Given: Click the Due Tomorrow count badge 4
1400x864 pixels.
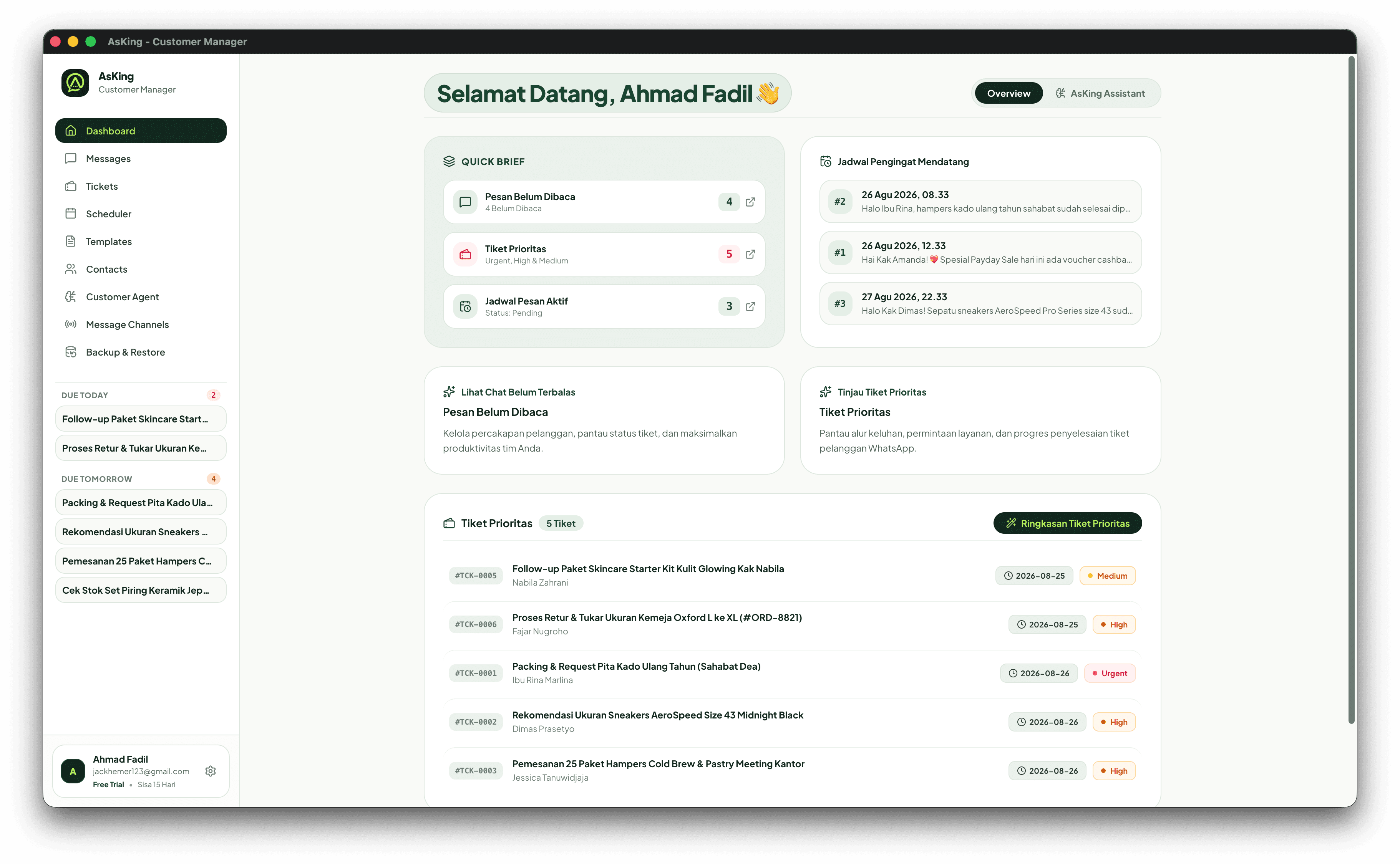Looking at the screenshot, I should (x=213, y=479).
